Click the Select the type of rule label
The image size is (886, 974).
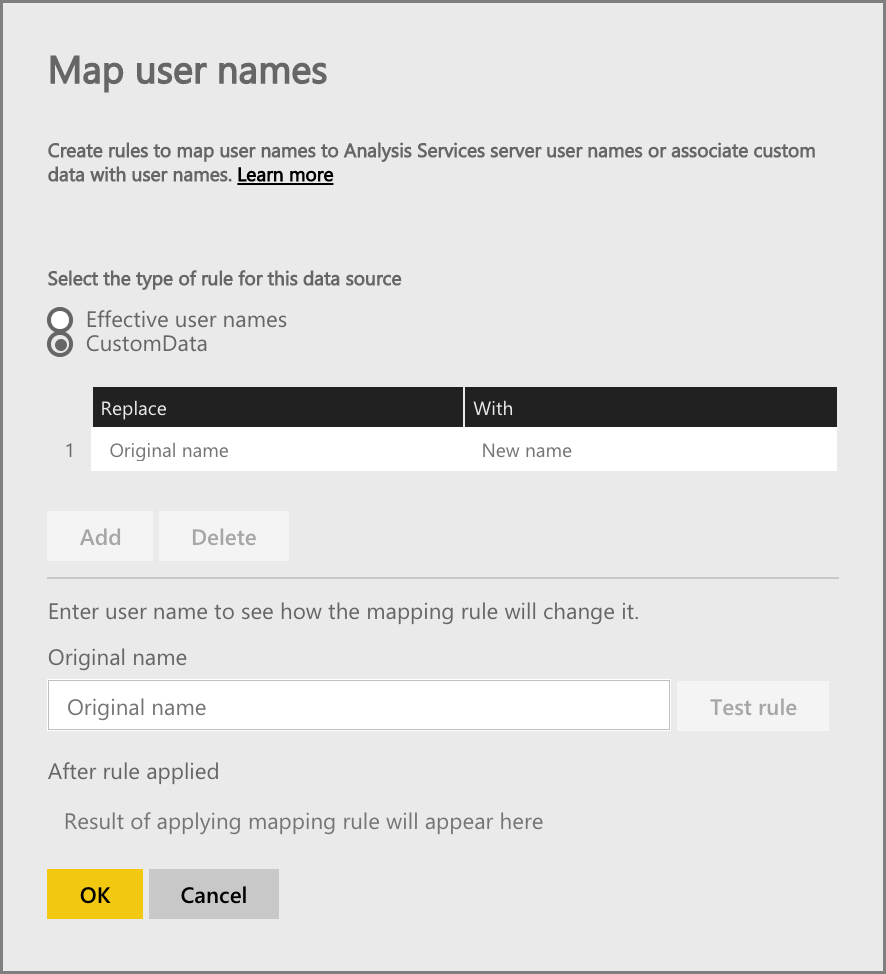pyautogui.click(x=224, y=279)
